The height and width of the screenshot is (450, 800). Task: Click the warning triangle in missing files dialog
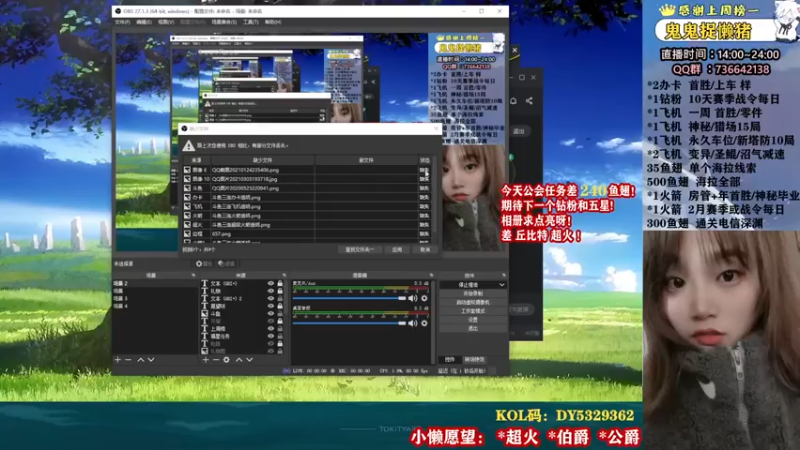[189, 146]
